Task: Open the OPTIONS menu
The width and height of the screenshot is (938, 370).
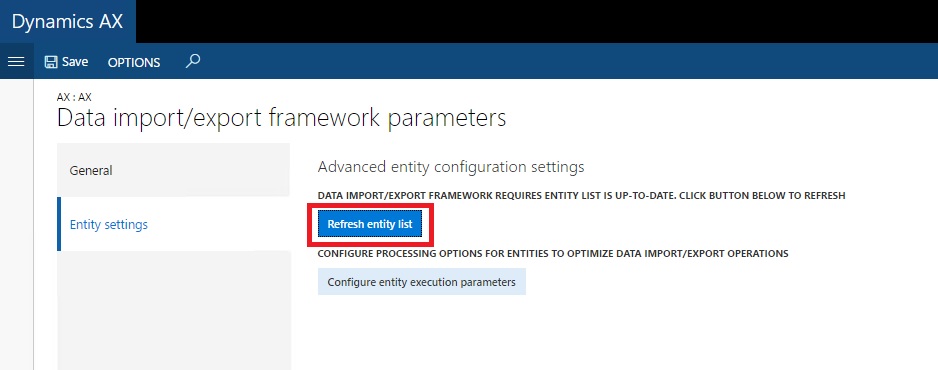Action: tap(134, 62)
